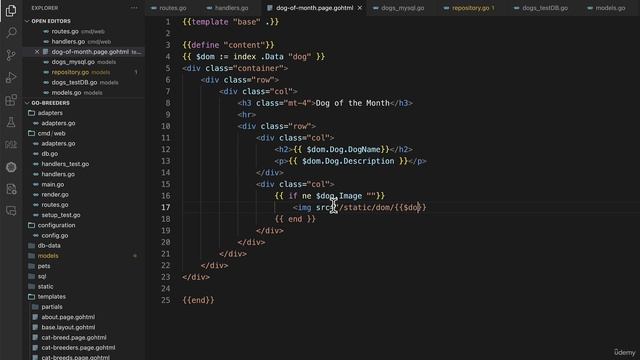
Task: Switch to the dogs_testDB.go tab
Action: pyautogui.click(x=545, y=8)
